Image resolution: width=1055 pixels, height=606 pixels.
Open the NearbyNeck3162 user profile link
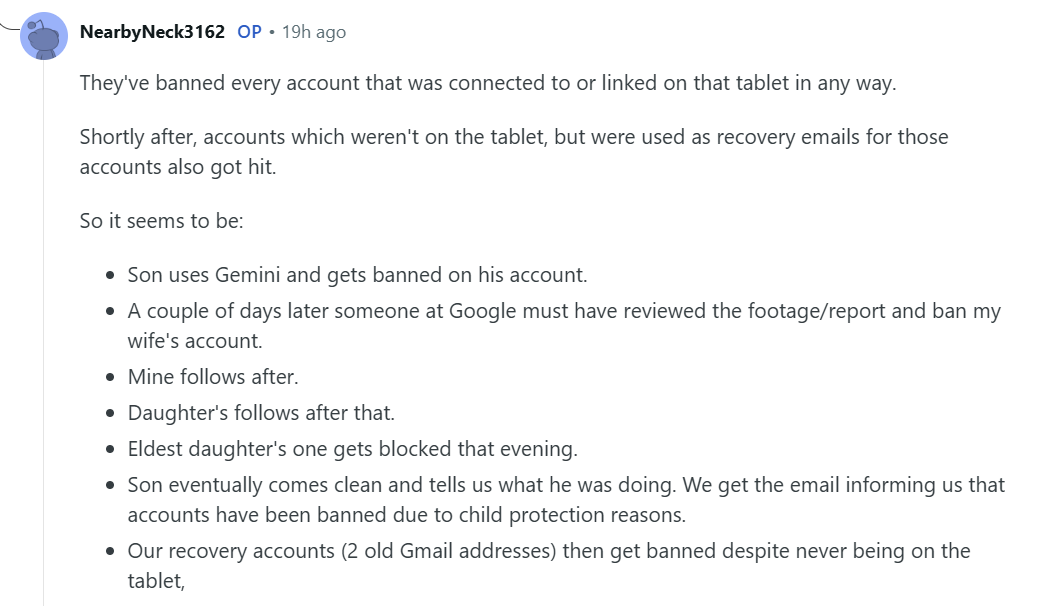(152, 32)
